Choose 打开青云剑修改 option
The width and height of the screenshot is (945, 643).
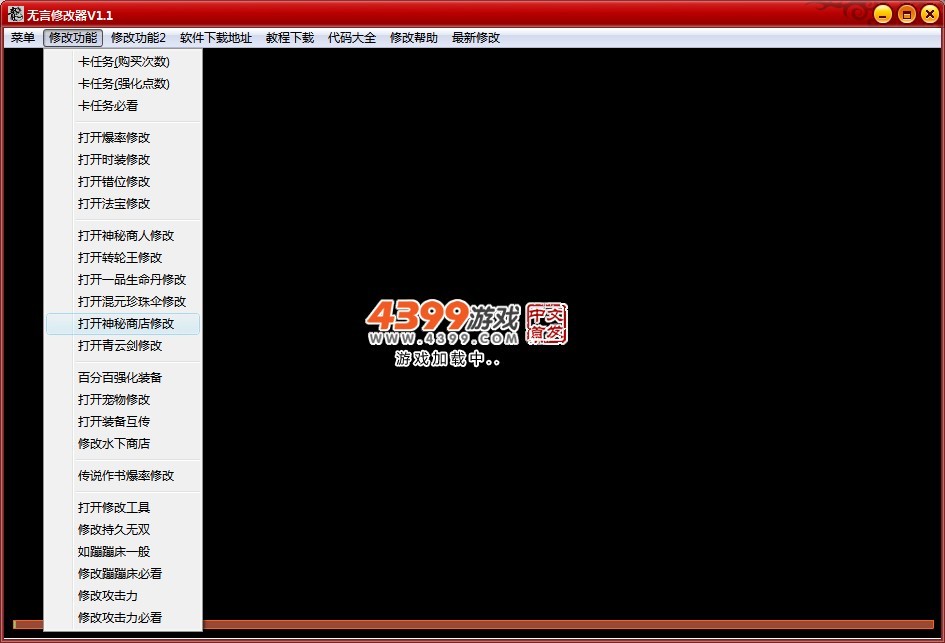click(x=123, y=346)
